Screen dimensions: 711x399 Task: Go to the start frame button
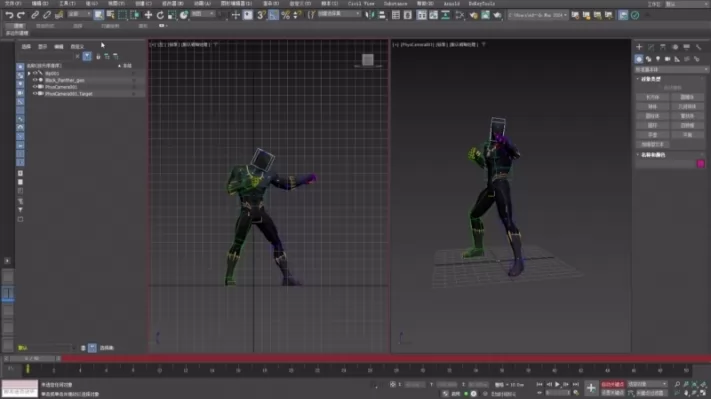tap(540, 384)
